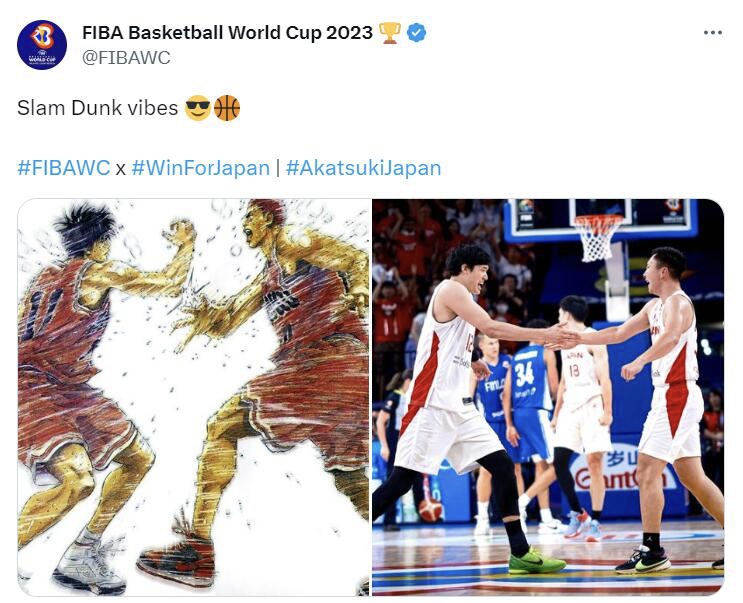
Task: Open the #WinForJapan hashtag
Action: [x=200, y=168]
